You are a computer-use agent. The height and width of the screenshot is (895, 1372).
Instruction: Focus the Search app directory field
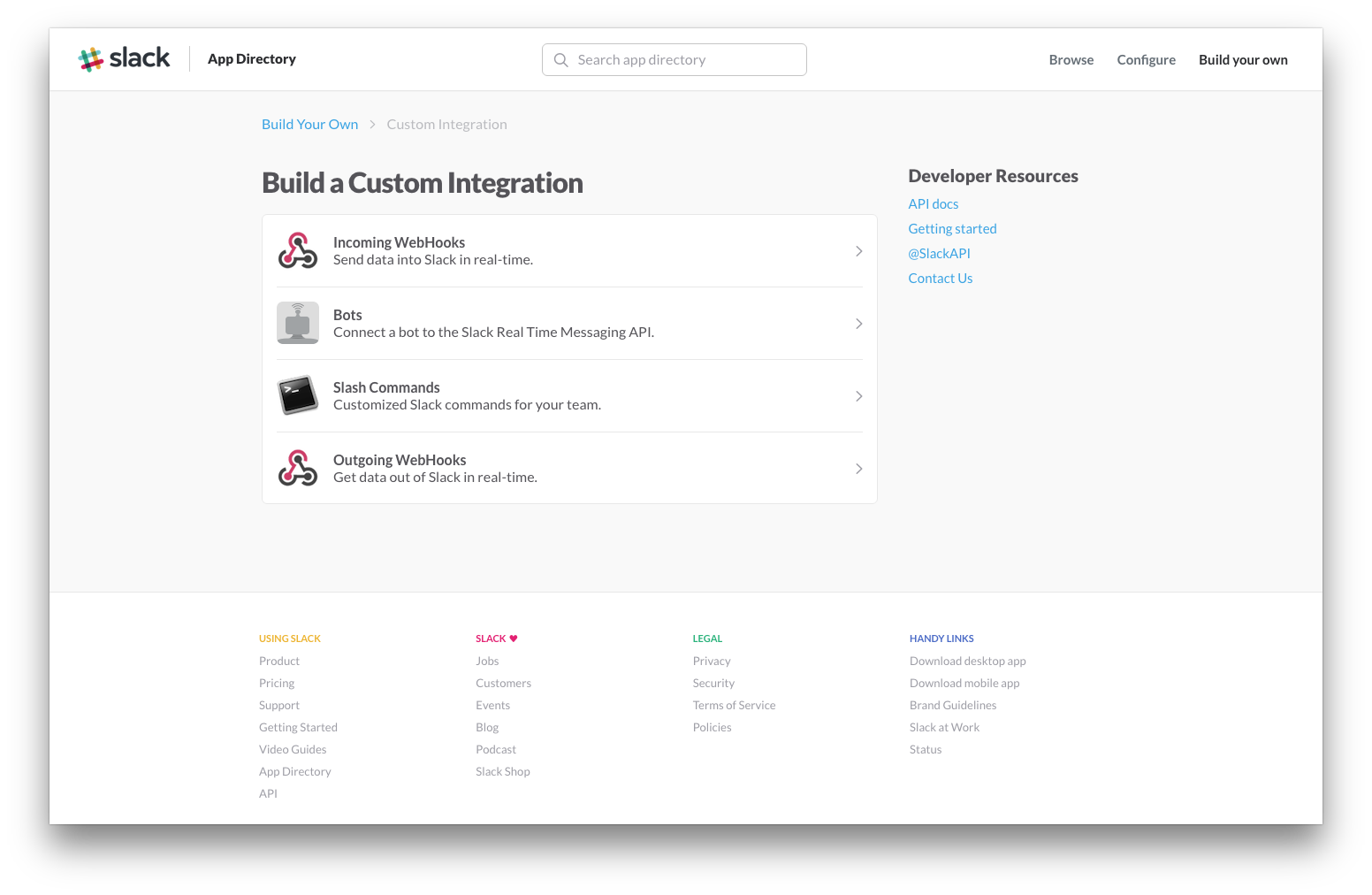pos(674,60)
